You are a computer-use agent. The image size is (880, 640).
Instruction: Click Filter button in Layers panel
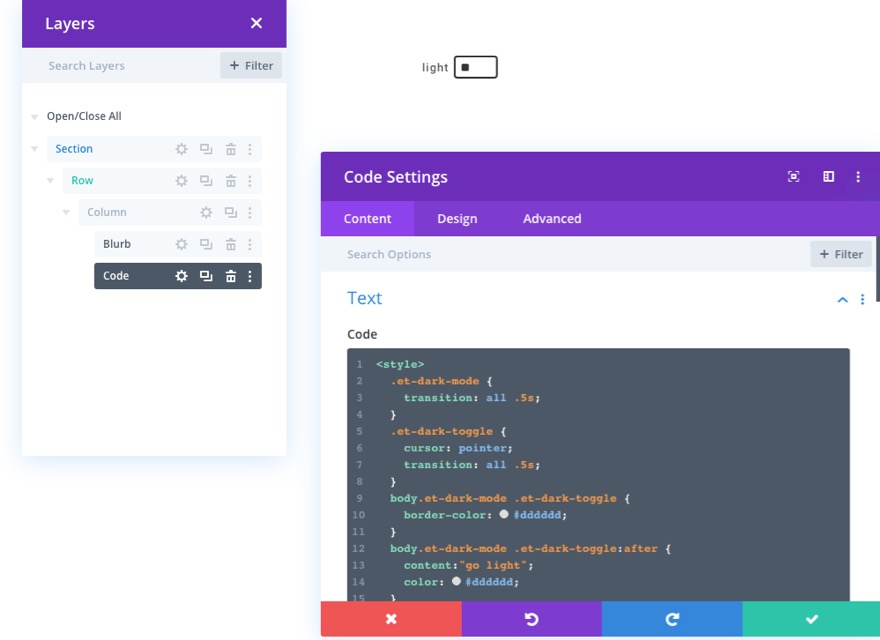[251, 66]
